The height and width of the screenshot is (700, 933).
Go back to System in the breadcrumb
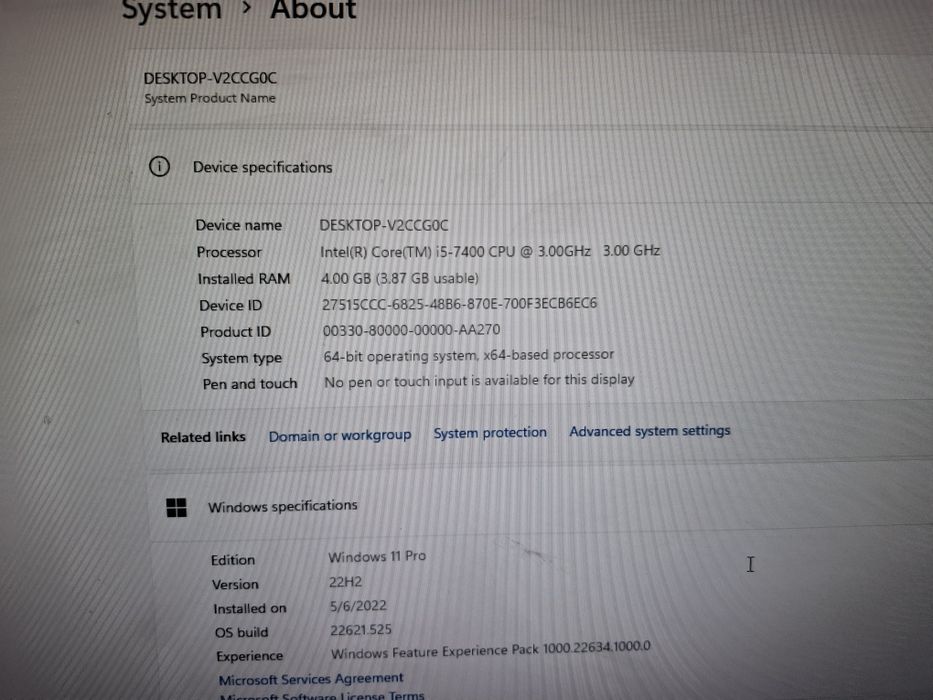click(171, 10)
